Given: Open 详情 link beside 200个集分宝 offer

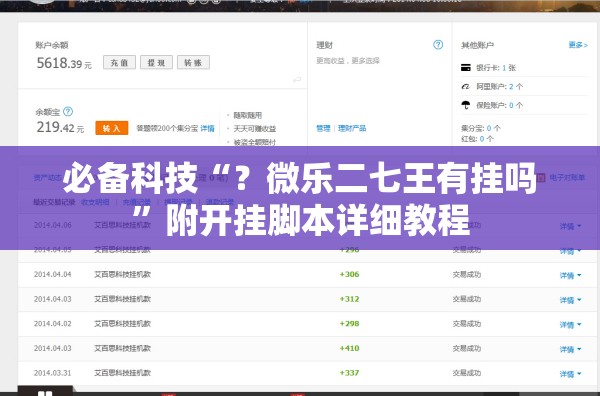Looking at the screenshot, I should coord(207,128).
